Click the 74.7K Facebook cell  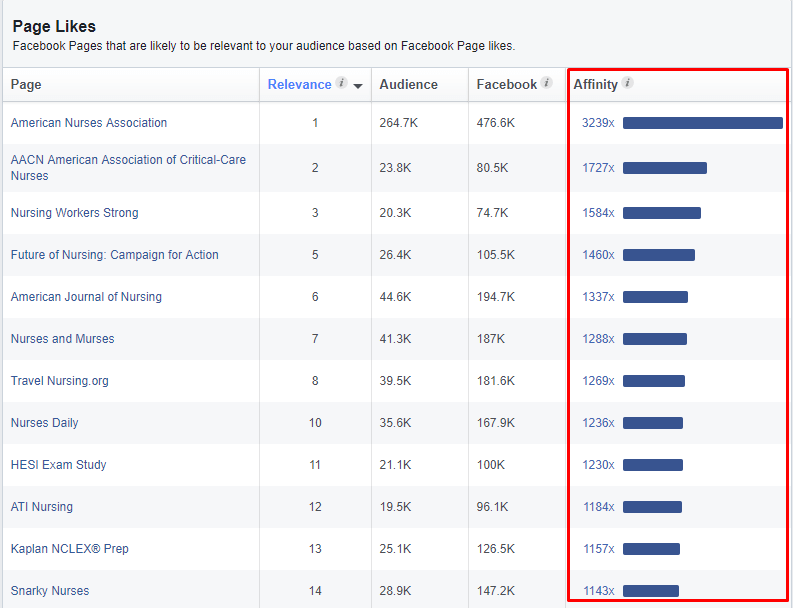tap(492, 212)
